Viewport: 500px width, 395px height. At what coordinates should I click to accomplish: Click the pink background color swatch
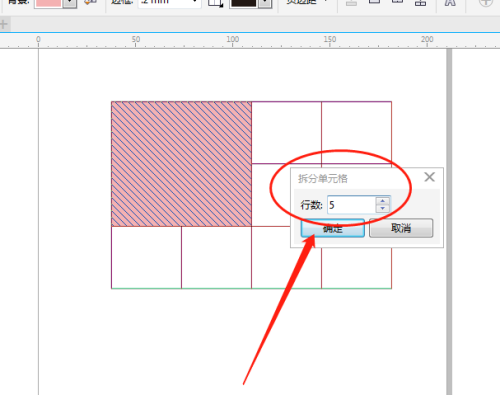point(49,3)
